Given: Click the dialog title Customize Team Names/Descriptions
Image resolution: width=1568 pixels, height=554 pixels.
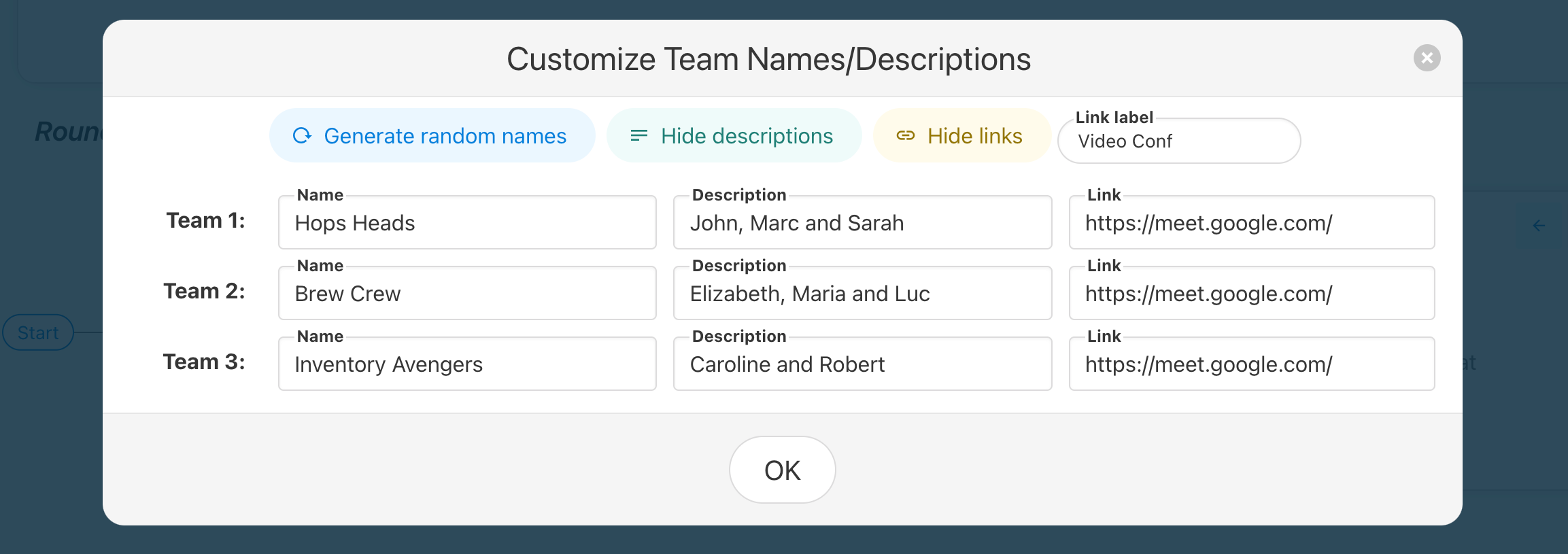Looking at the screenshot, I should point(769,59).
